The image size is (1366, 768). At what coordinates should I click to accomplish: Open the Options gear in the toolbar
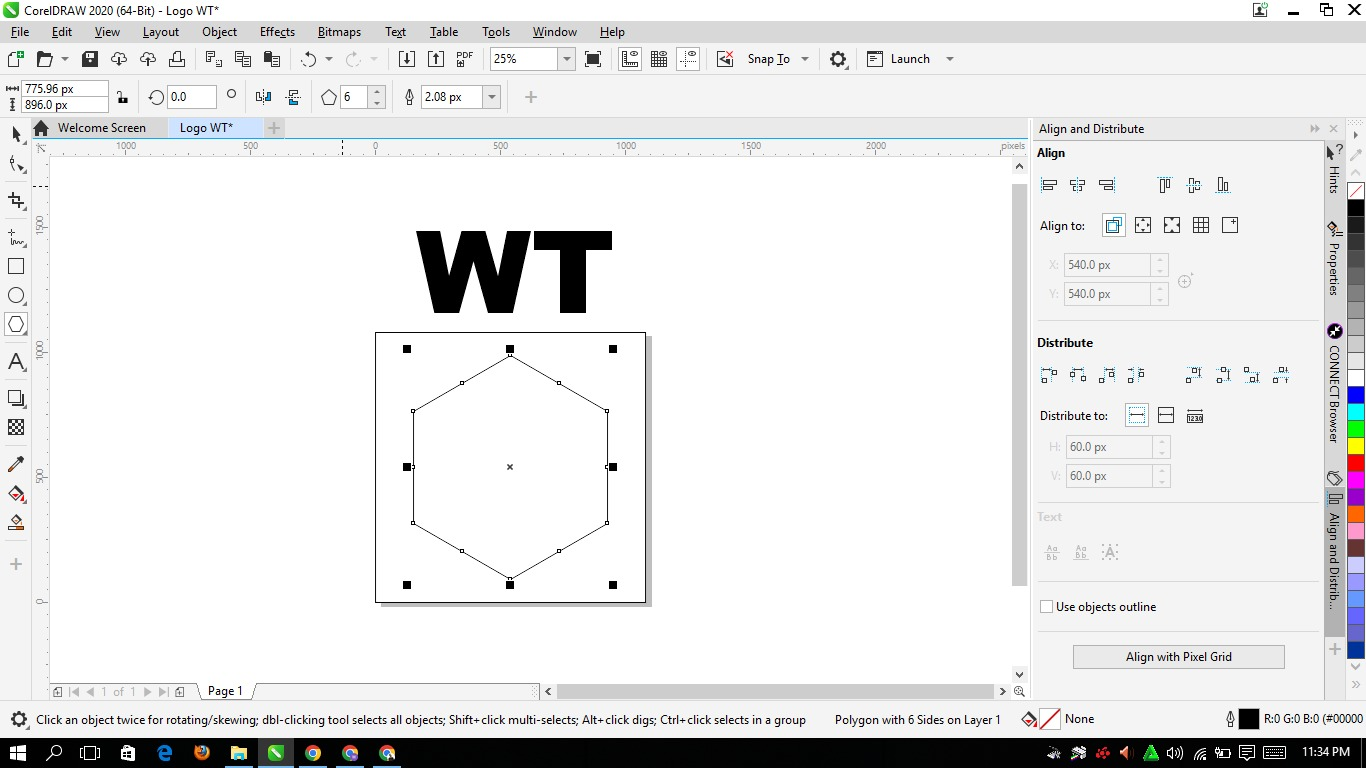[838, 59]
